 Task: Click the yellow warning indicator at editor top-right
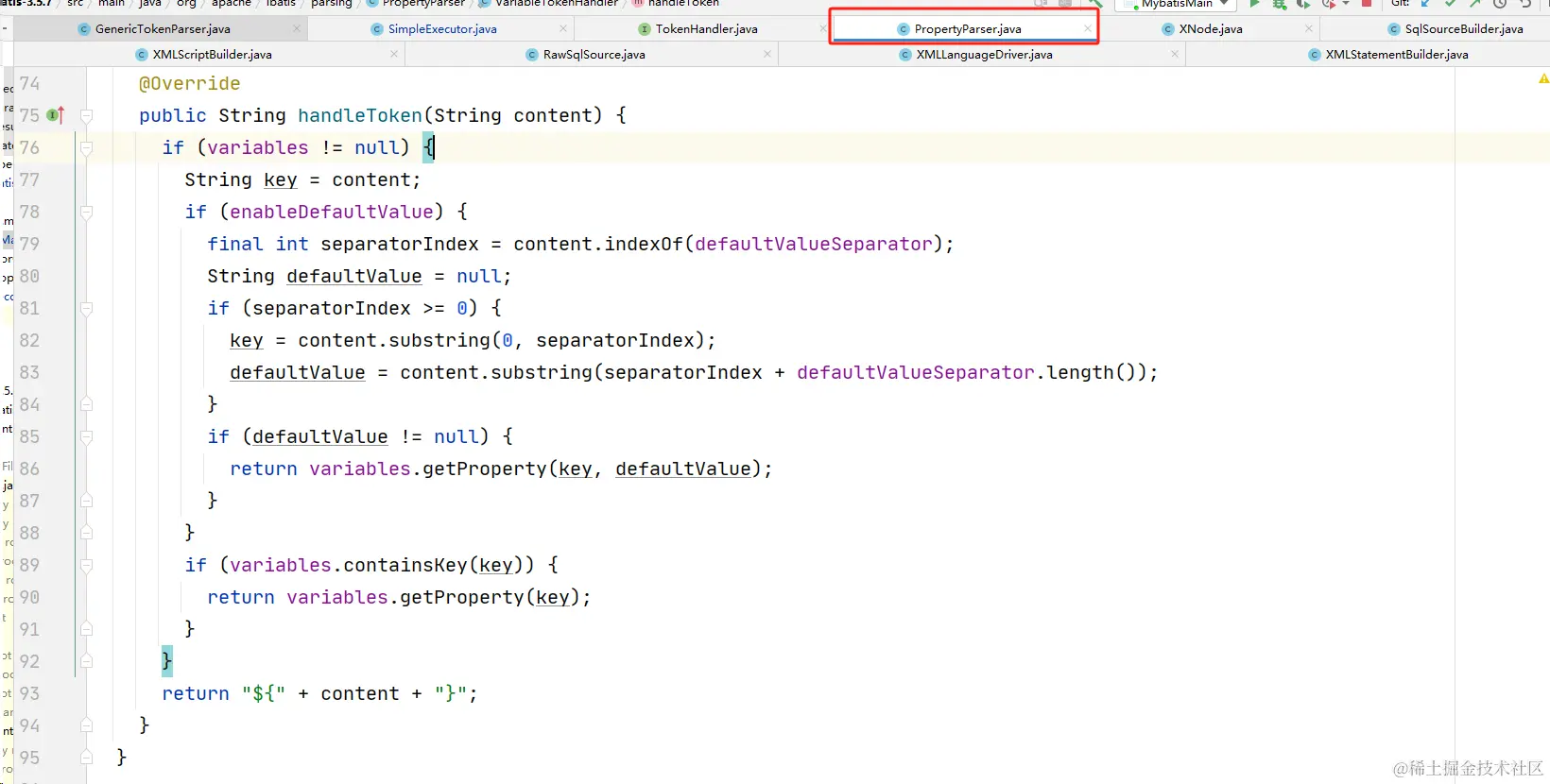[1543, 78]
